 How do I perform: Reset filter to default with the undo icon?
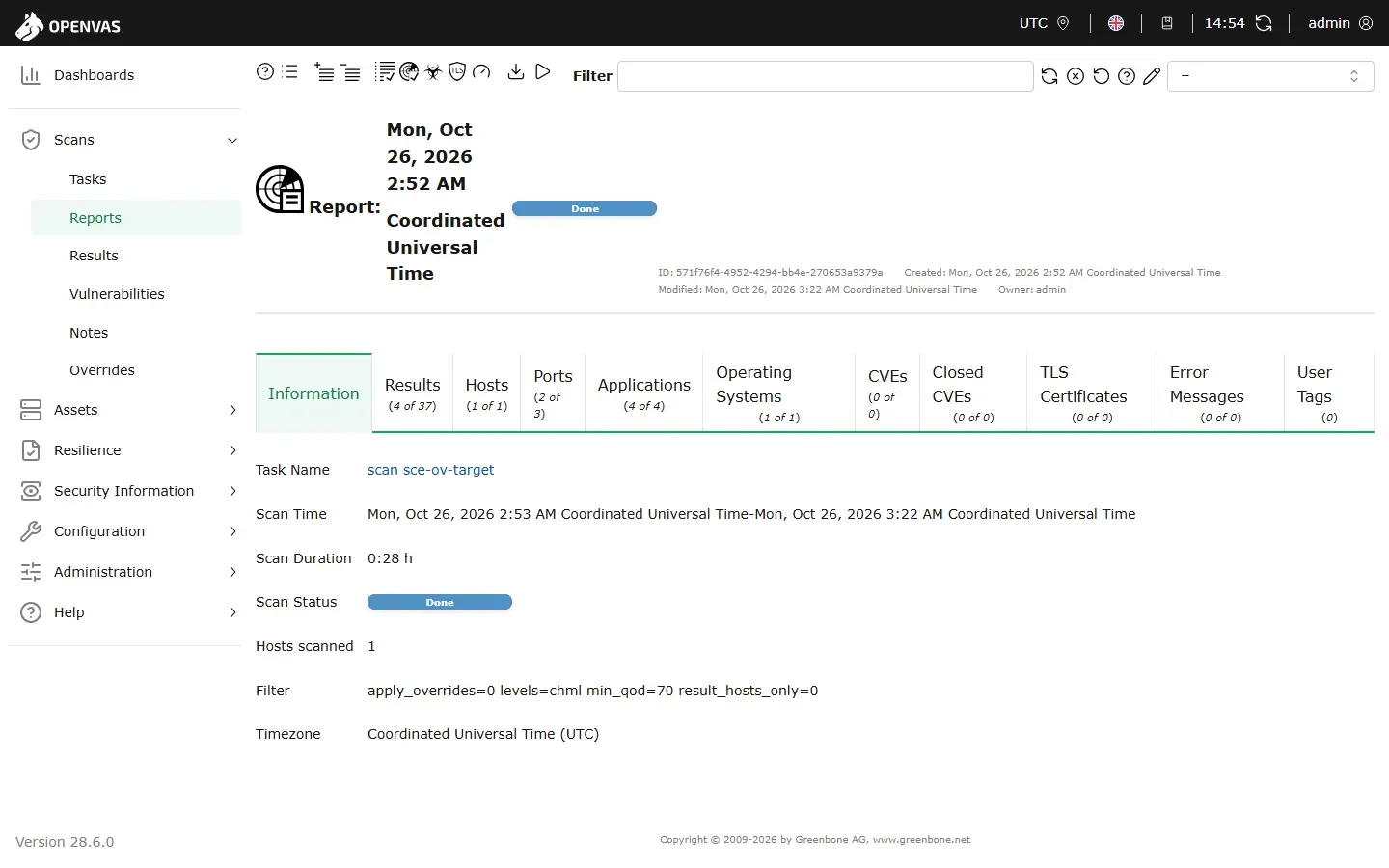1101,76
